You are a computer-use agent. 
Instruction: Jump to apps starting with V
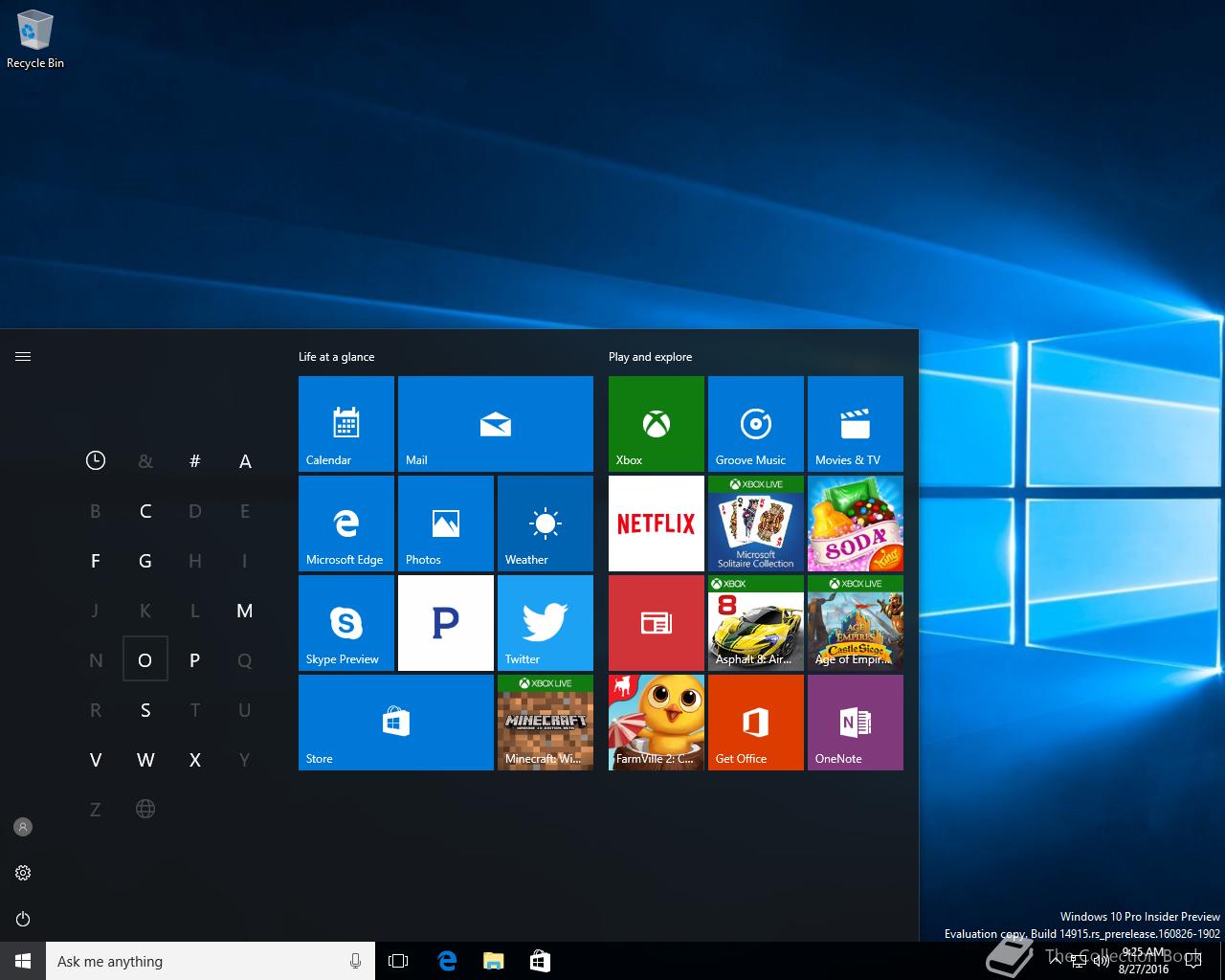(96, 760)
